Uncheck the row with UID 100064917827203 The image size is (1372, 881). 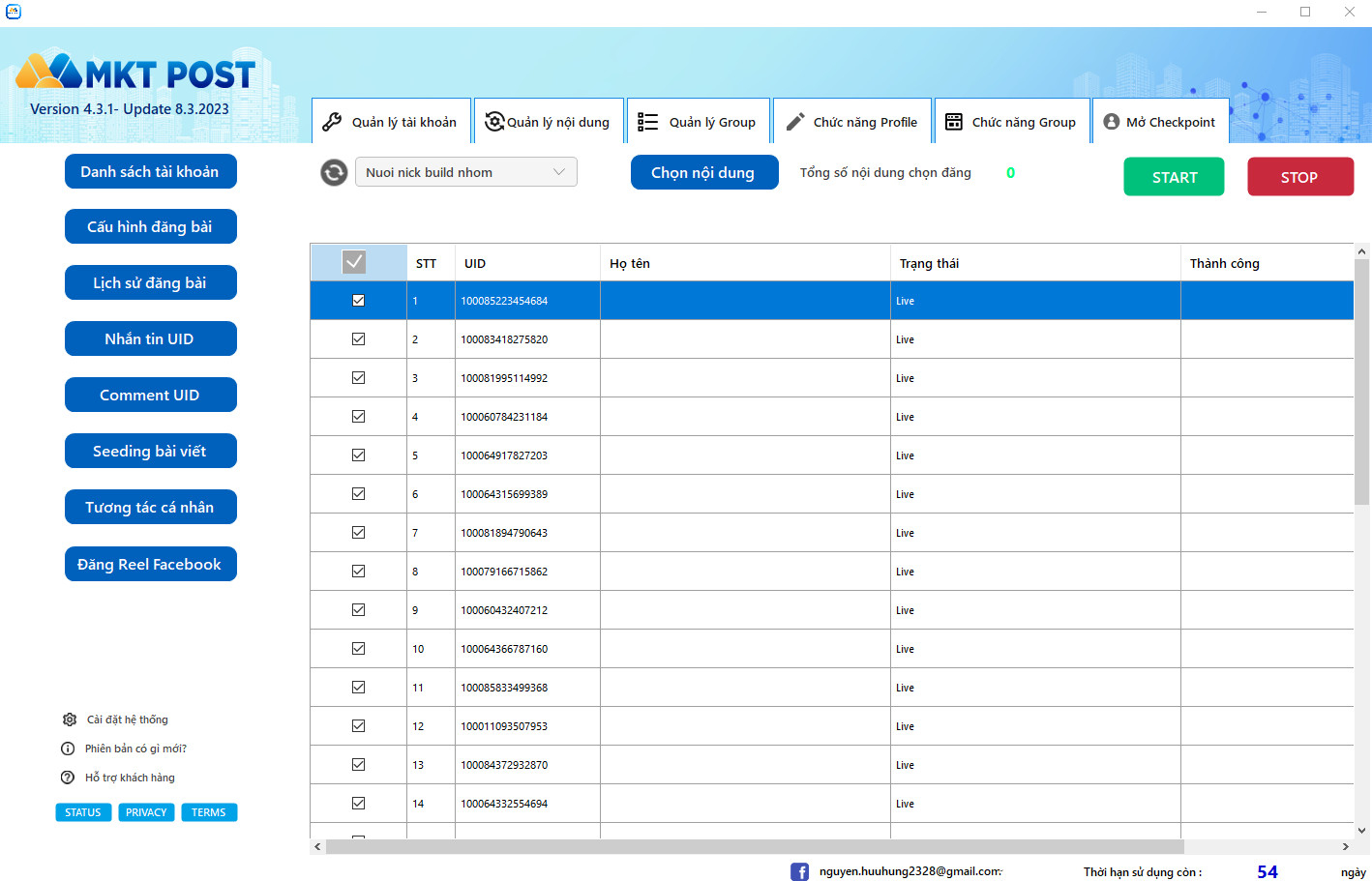pos(358,455)
